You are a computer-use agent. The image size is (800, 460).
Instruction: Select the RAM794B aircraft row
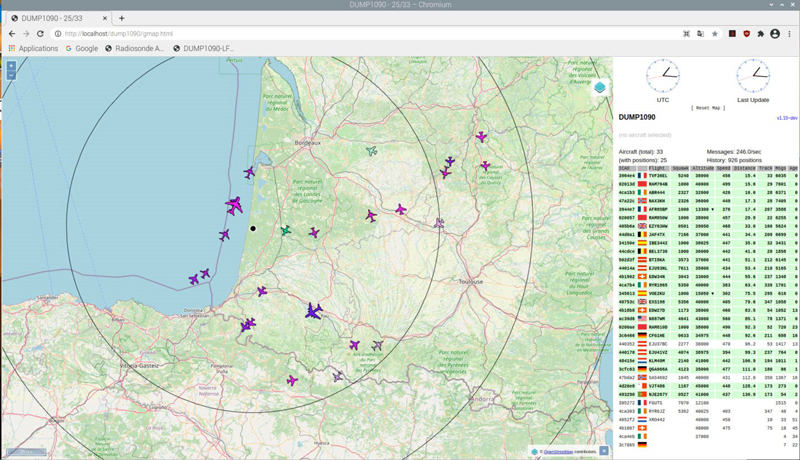point(708,184)
